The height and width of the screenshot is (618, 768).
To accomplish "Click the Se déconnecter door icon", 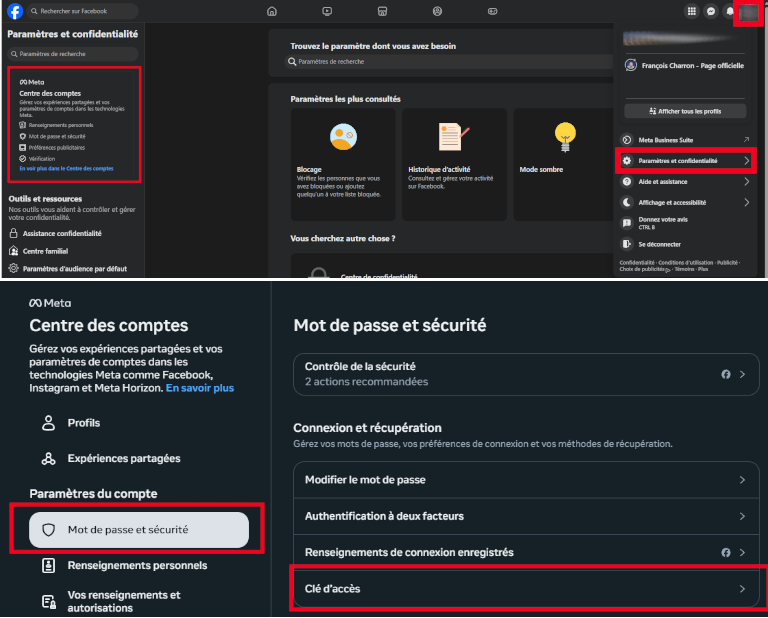I will pyautogui.click(x=626, y=244).
